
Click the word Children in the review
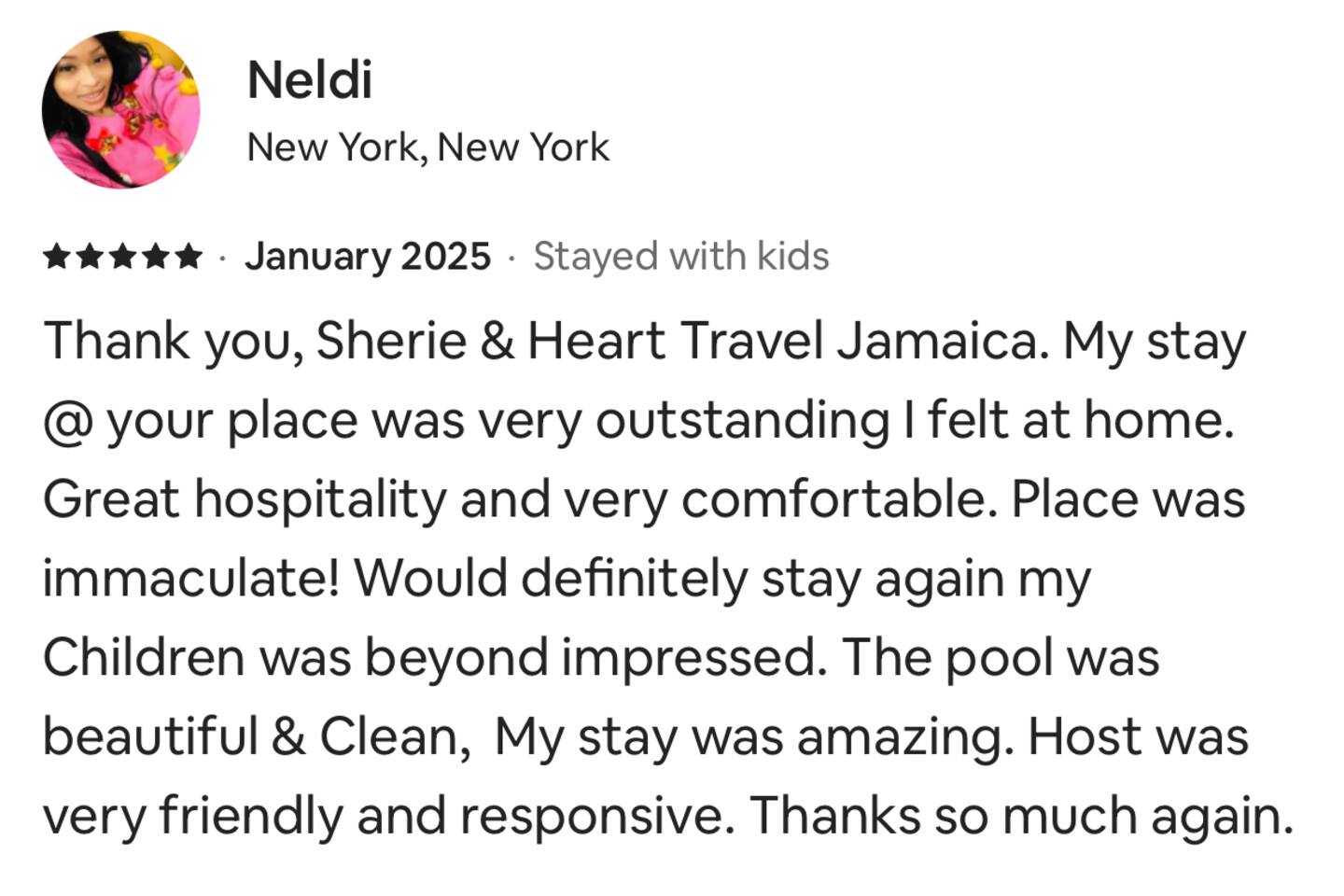144,658
